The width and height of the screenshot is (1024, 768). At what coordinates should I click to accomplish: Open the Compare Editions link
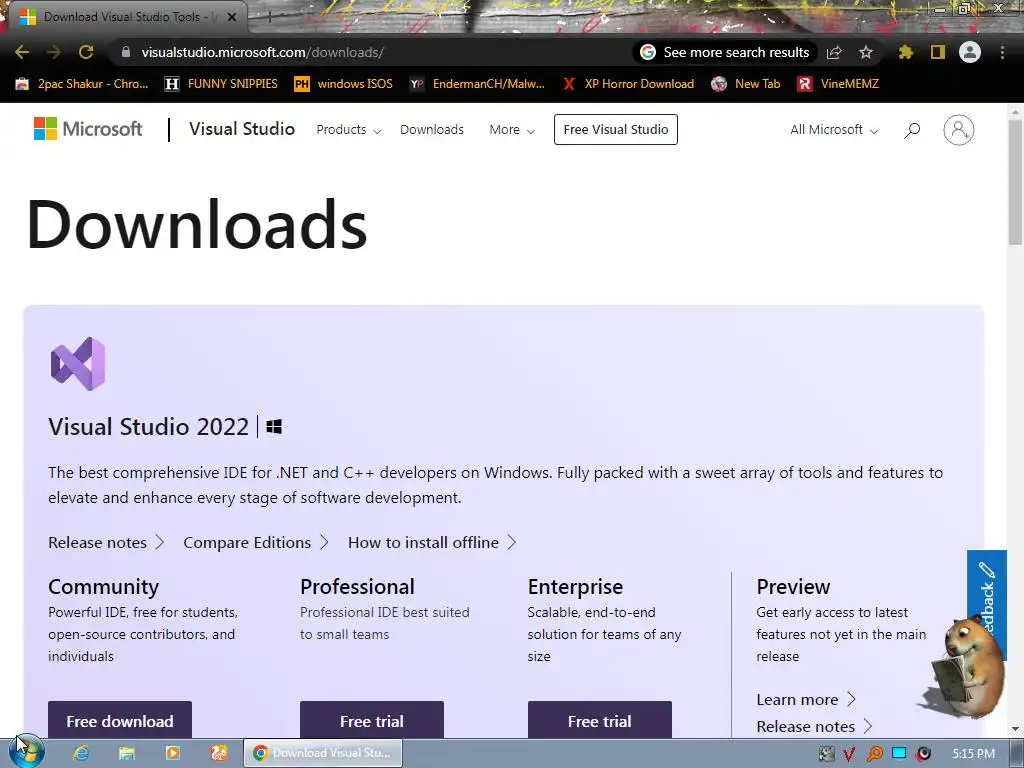pyautogui.click(x=256, y=543)
